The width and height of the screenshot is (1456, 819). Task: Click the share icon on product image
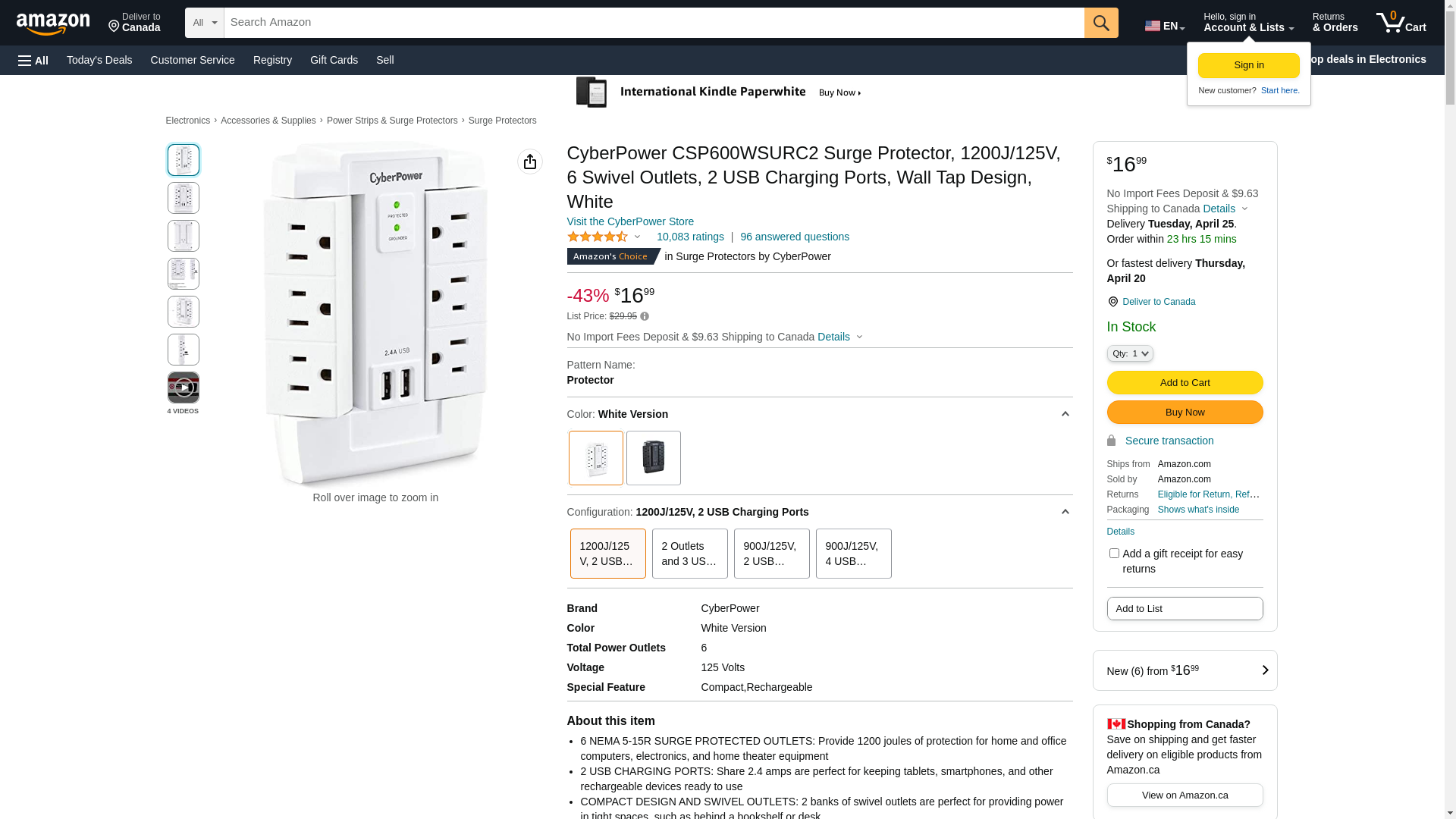point(529,162)
